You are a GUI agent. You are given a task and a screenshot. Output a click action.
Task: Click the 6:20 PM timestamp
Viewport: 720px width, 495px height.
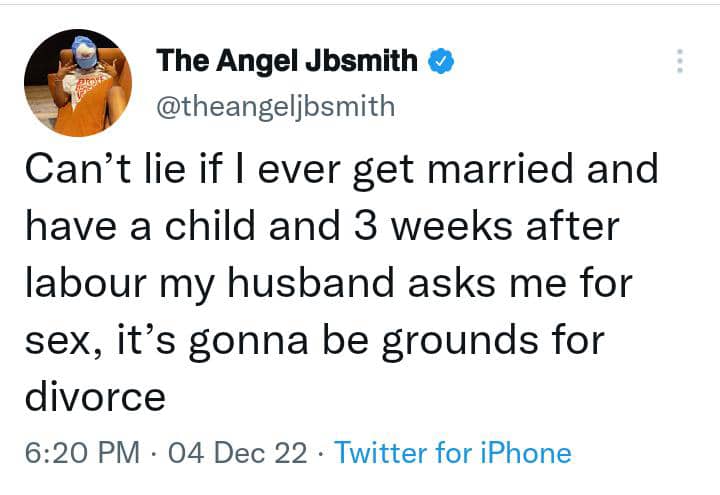(81, 452)
